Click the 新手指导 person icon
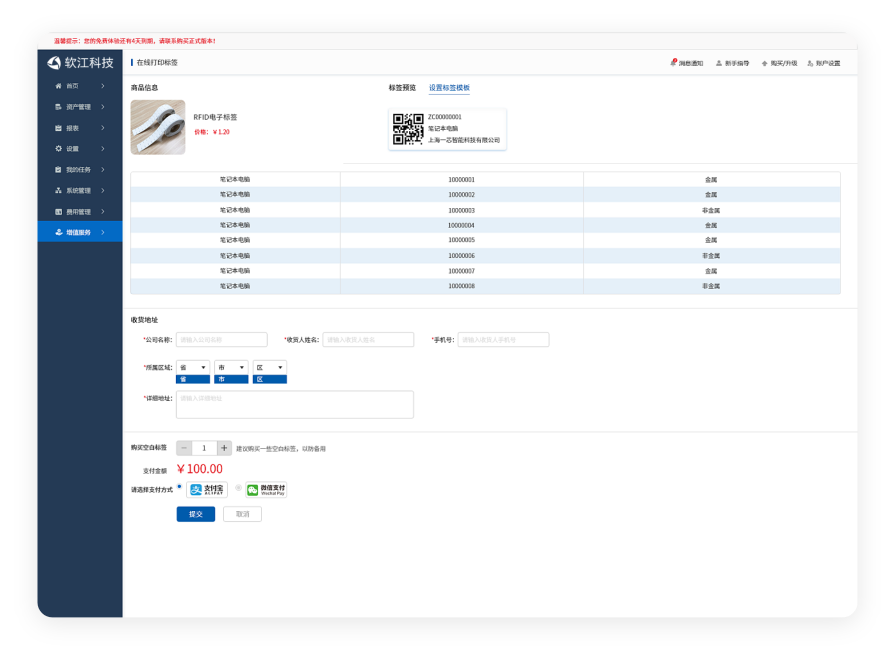Viewport: 895px width, 660px height. (719, 63)
